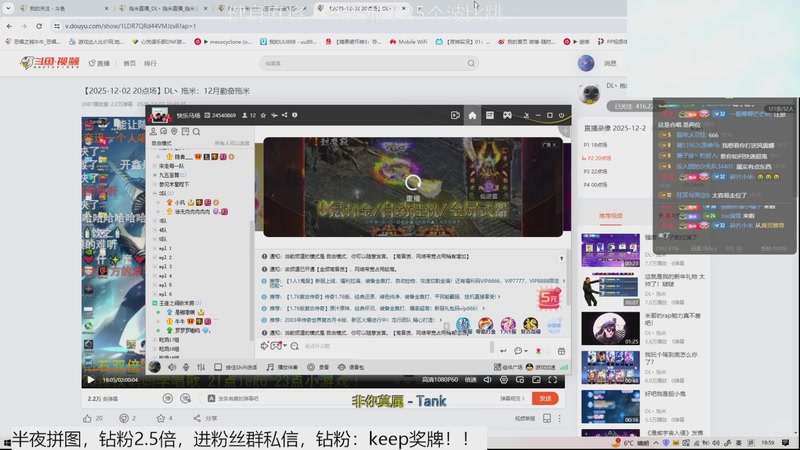Viewport: 800px width, 450px height.
Task: Toggle danmaku display button
Action: 167,398
